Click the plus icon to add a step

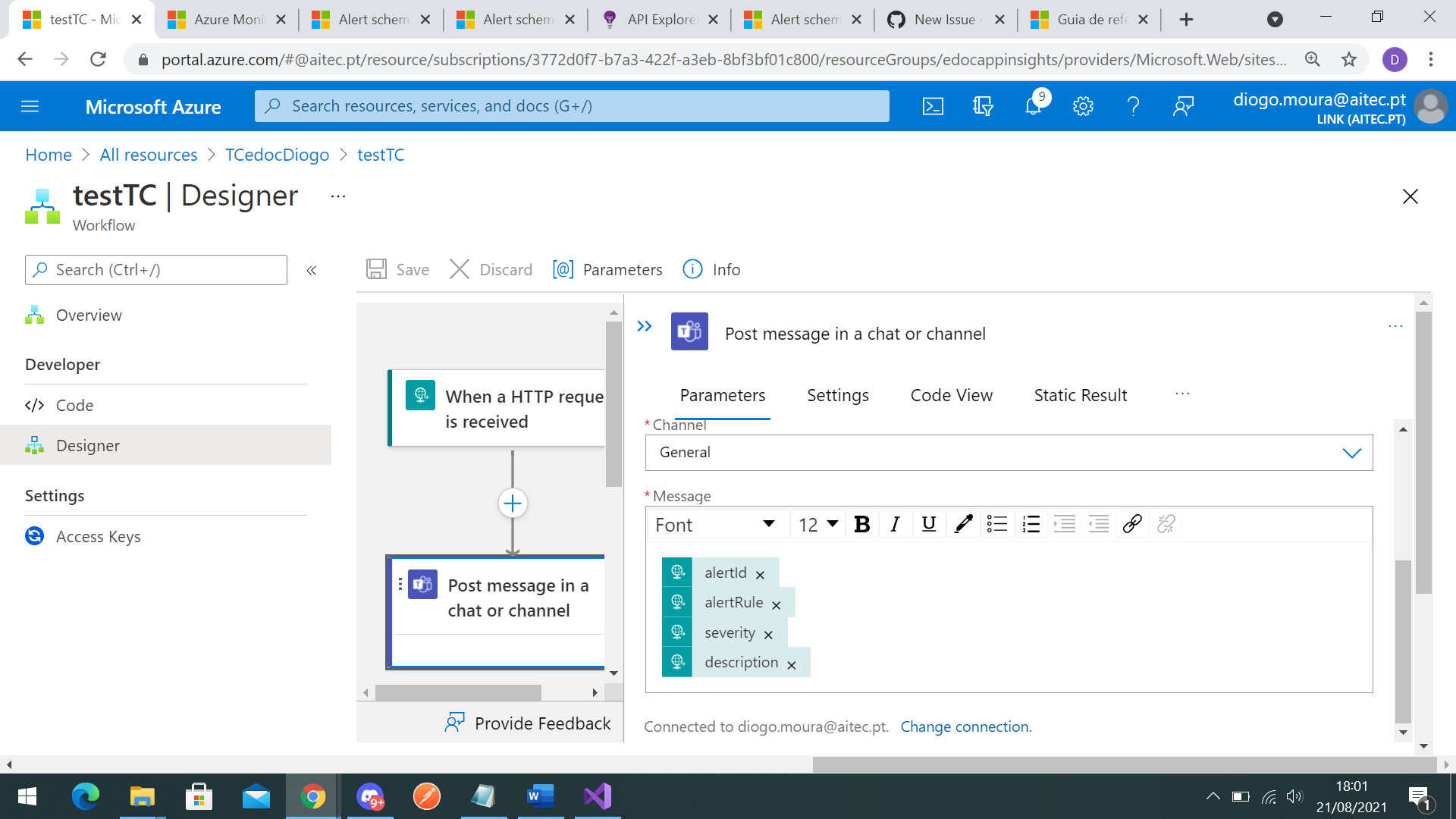(x=513, y=503)
